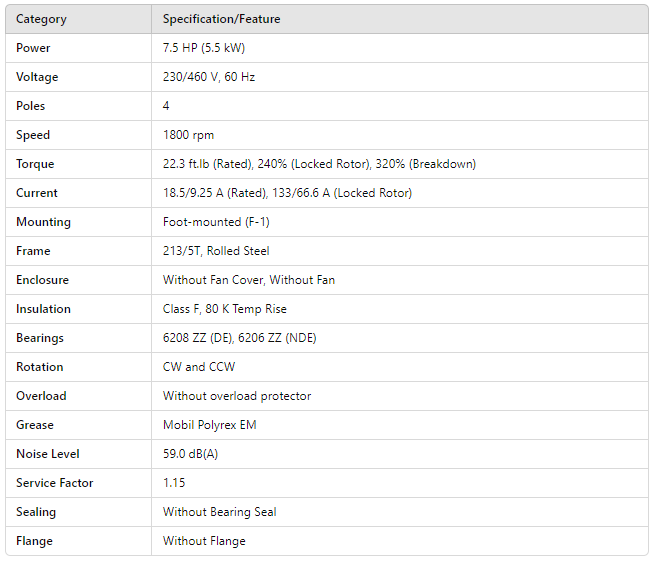This screenshot has width=657, height=562.
Task: Select the Noise Level row label
Action: click(47, 454)
